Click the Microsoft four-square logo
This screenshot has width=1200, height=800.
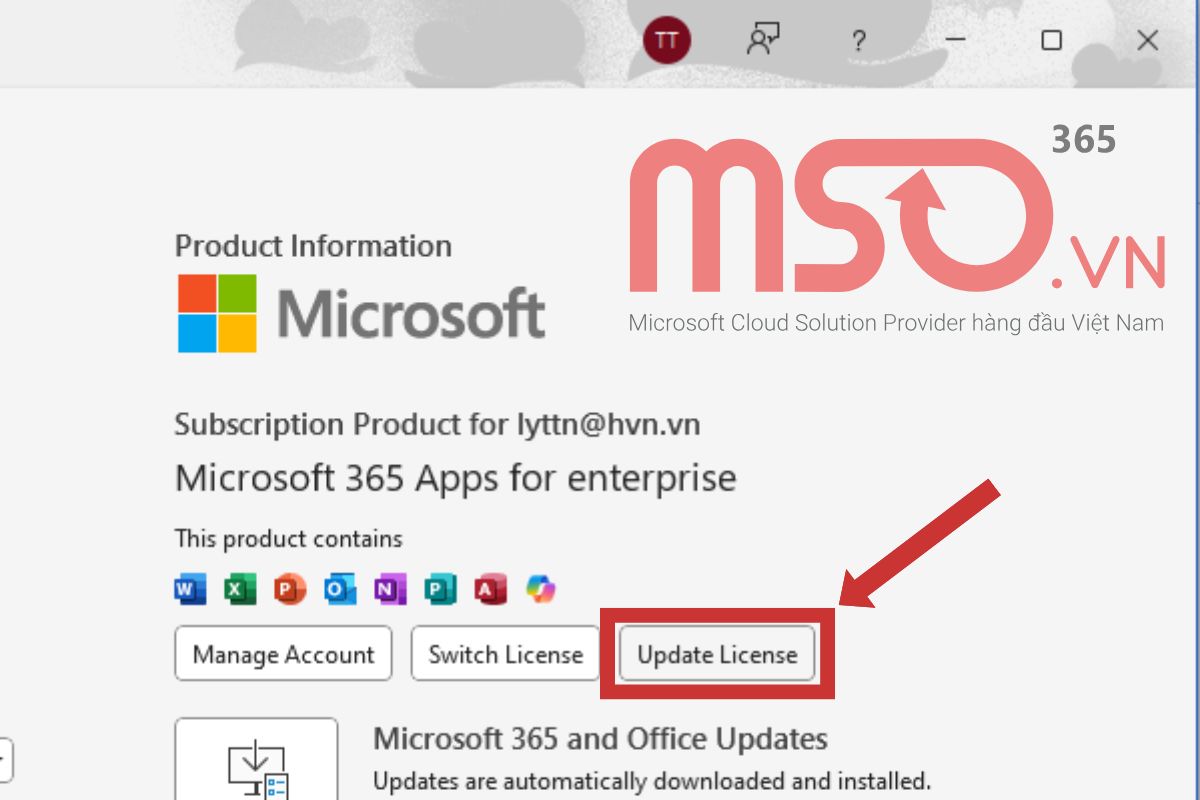point(217,313)
